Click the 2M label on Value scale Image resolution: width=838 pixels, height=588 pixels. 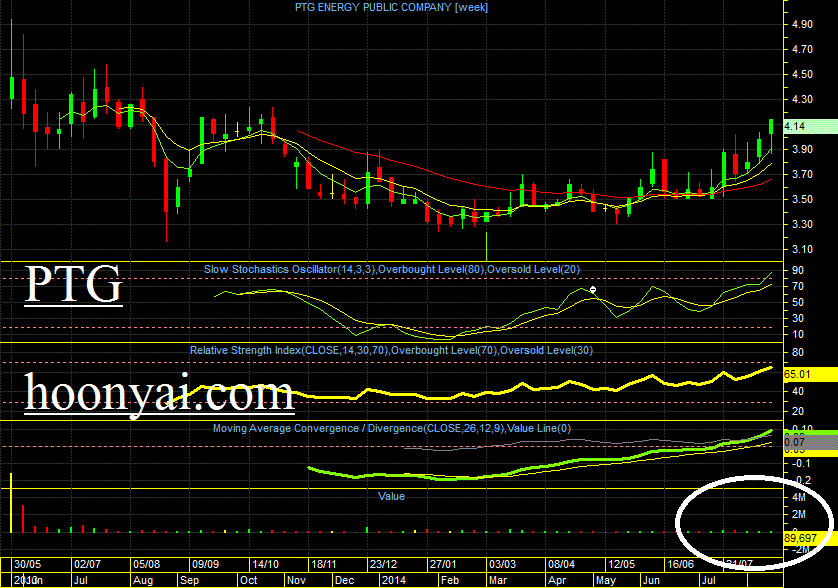[799, 515]
